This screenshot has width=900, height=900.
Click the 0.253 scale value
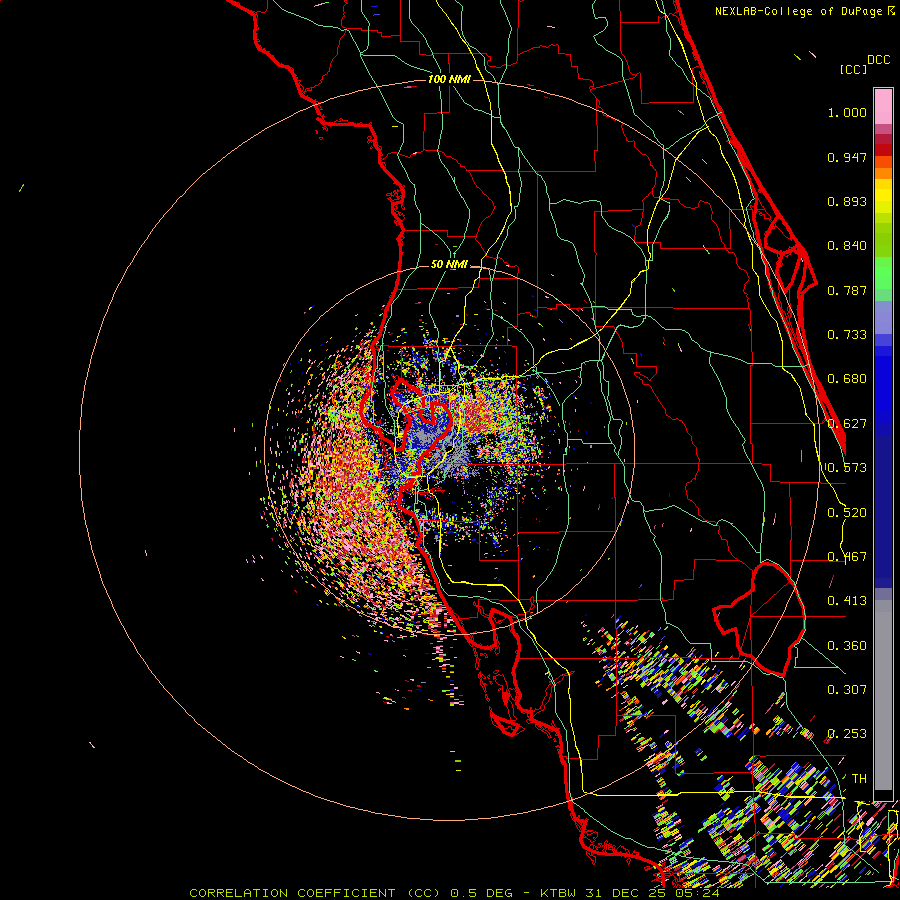(847, 734)
